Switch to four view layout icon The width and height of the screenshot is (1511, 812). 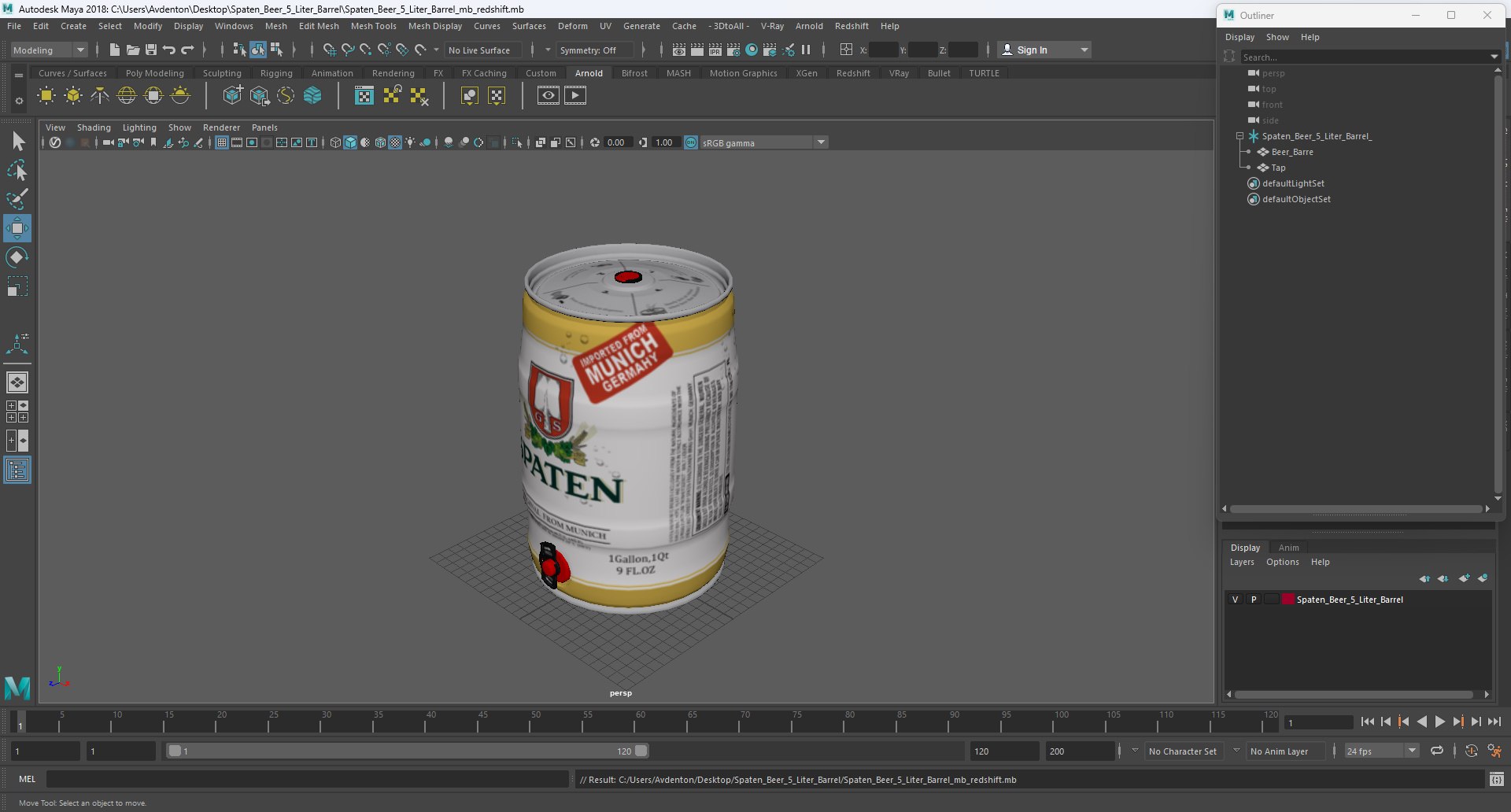17,412
